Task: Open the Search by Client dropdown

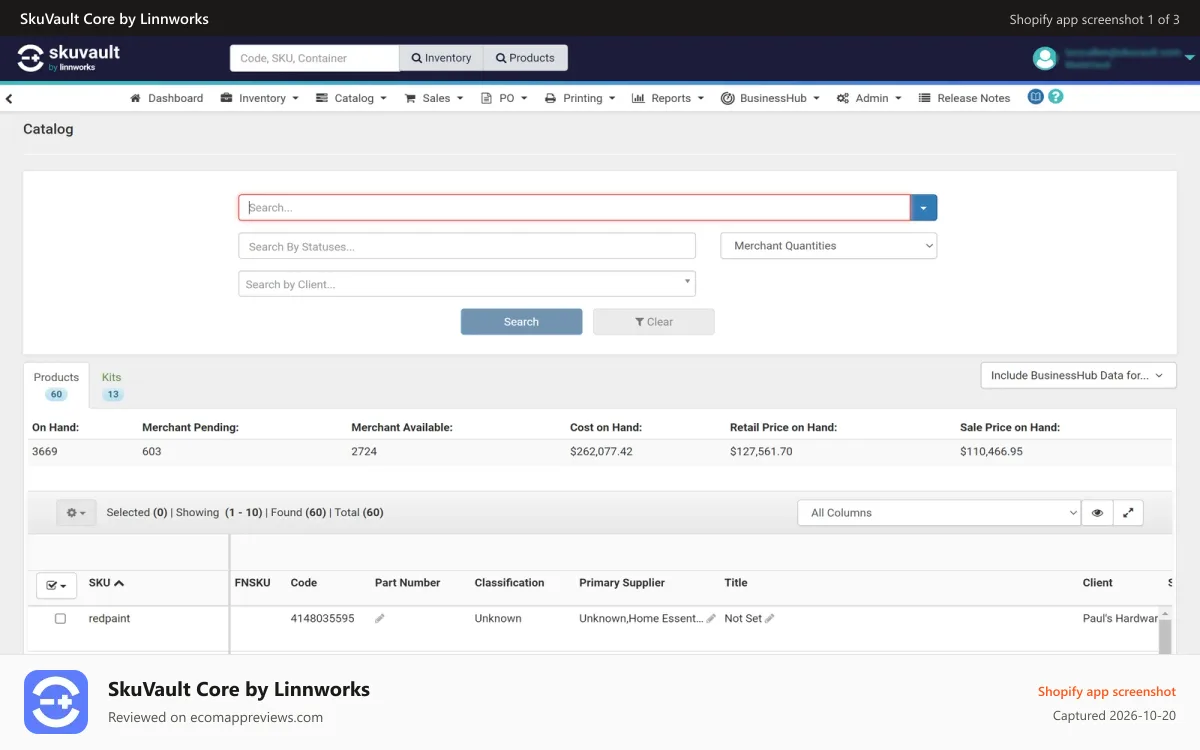Action: (x=467, y=284)
